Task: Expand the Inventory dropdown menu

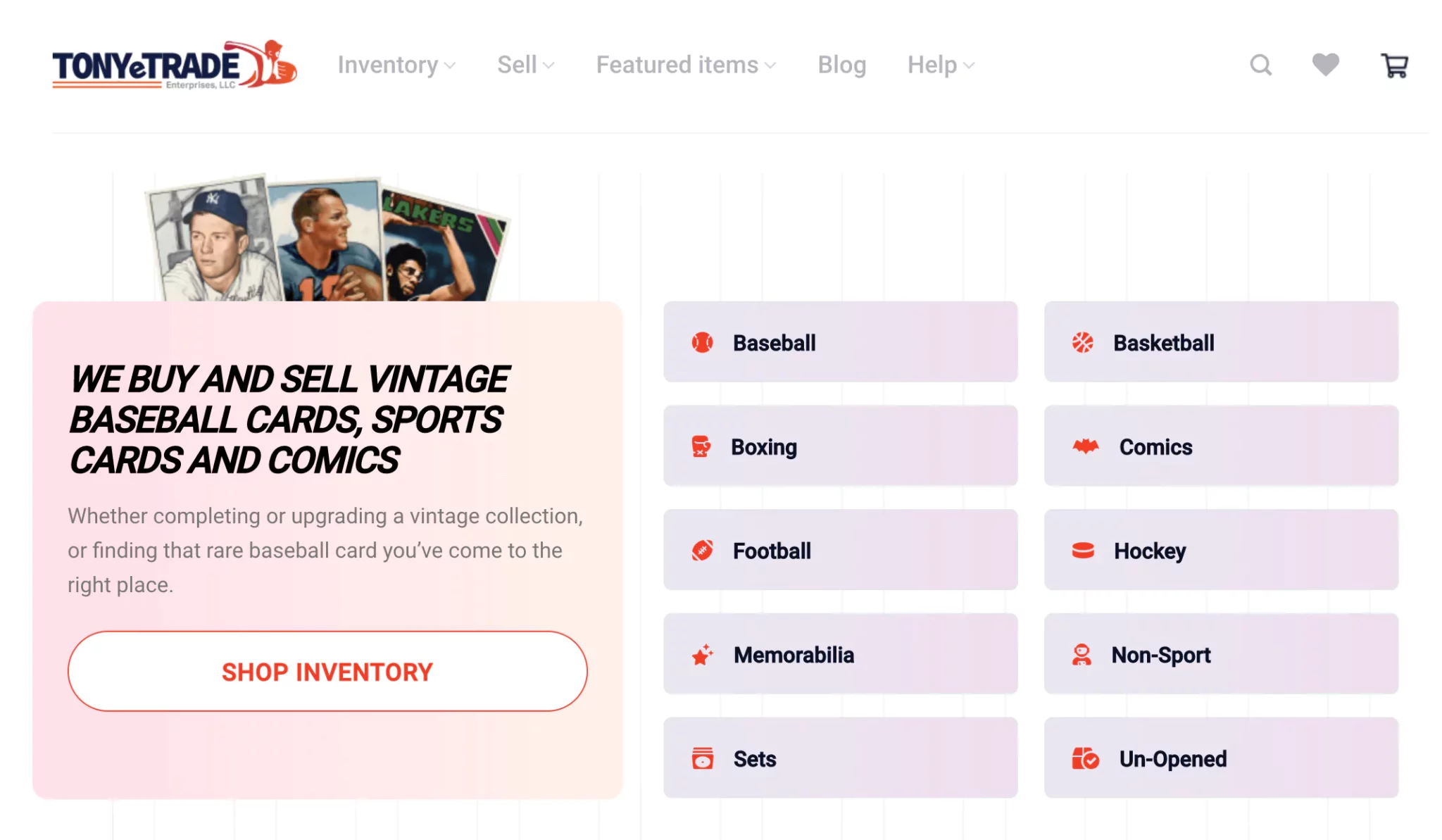Action: click(x=396, y=65)
